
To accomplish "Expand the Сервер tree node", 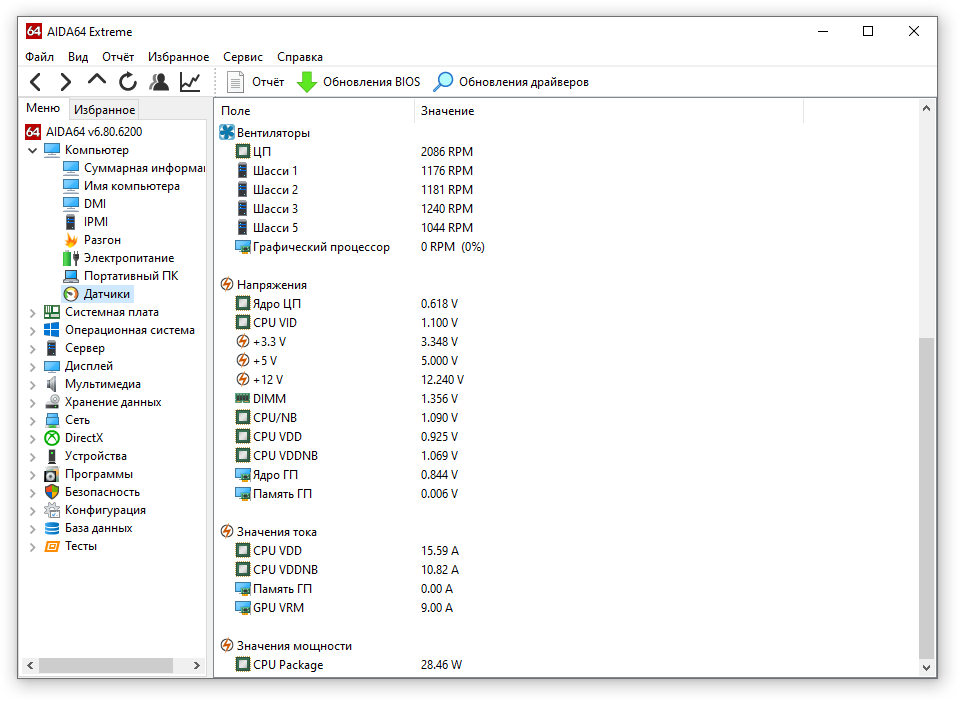I will coord(32,349).
